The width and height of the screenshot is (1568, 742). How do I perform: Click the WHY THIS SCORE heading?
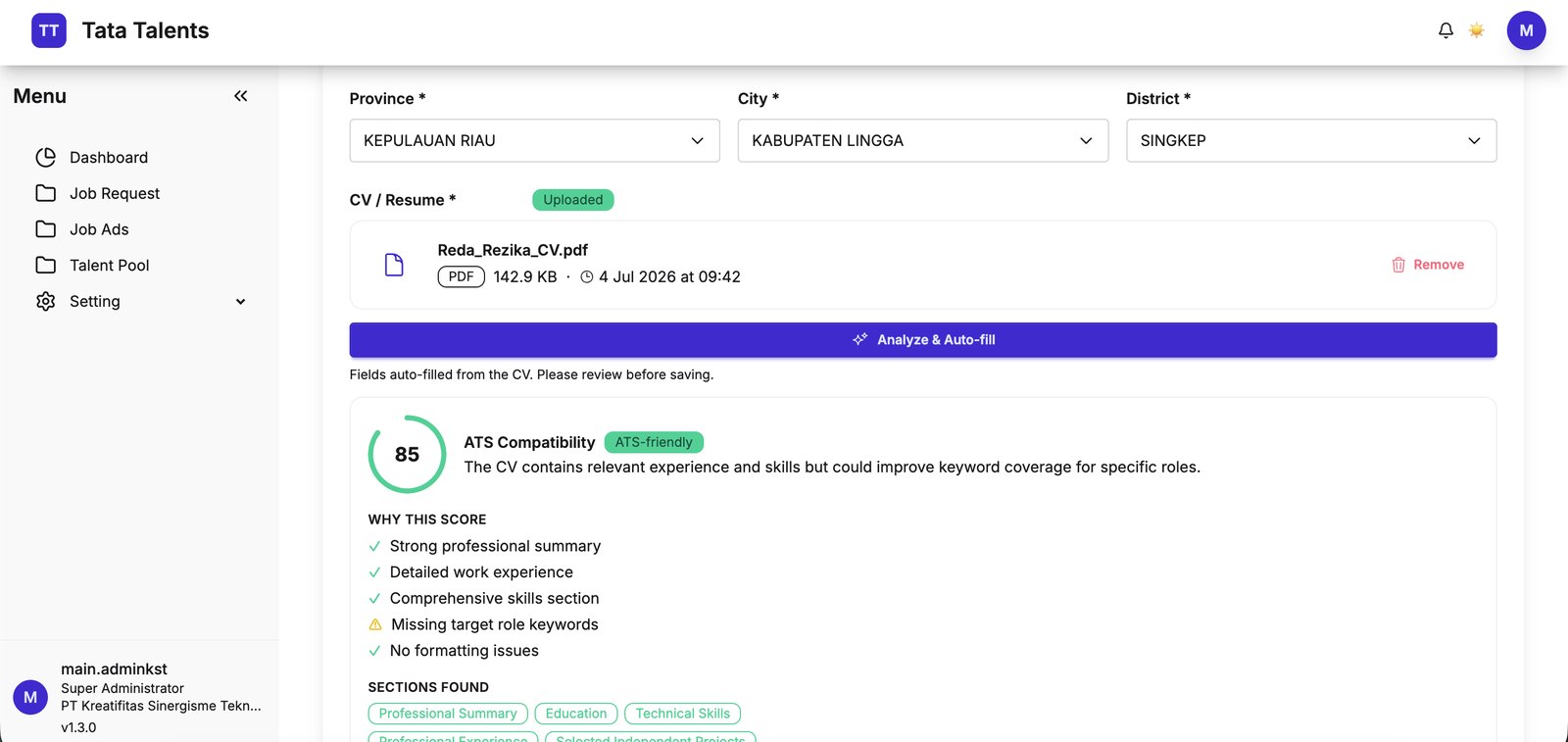coord(427,519)
